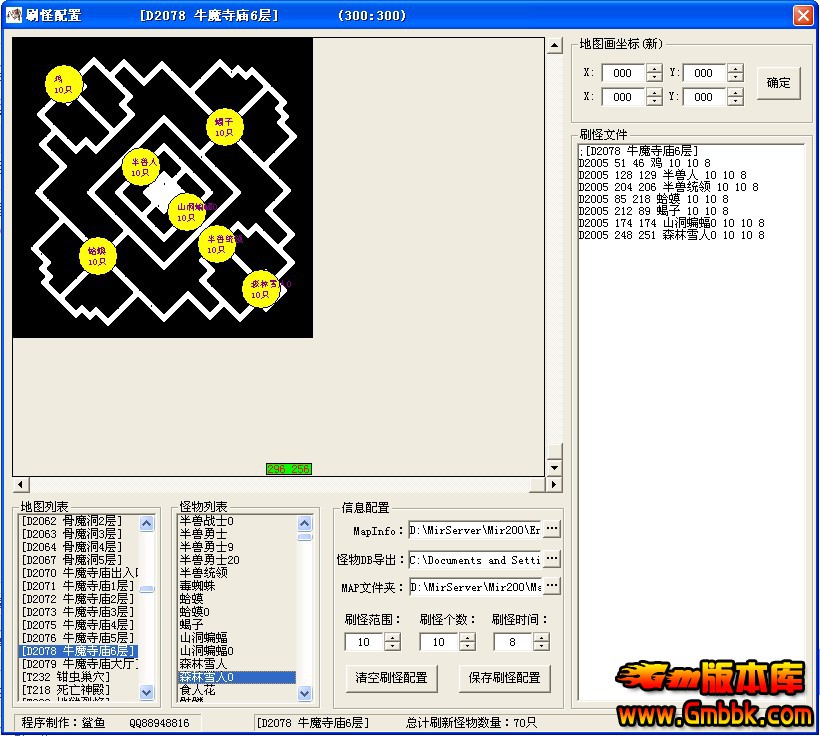The width and height of the screenshot is (820, 736).
Task: Select [D2072 牛魔寺庙2层] in map list
Action: click(79, 599)
